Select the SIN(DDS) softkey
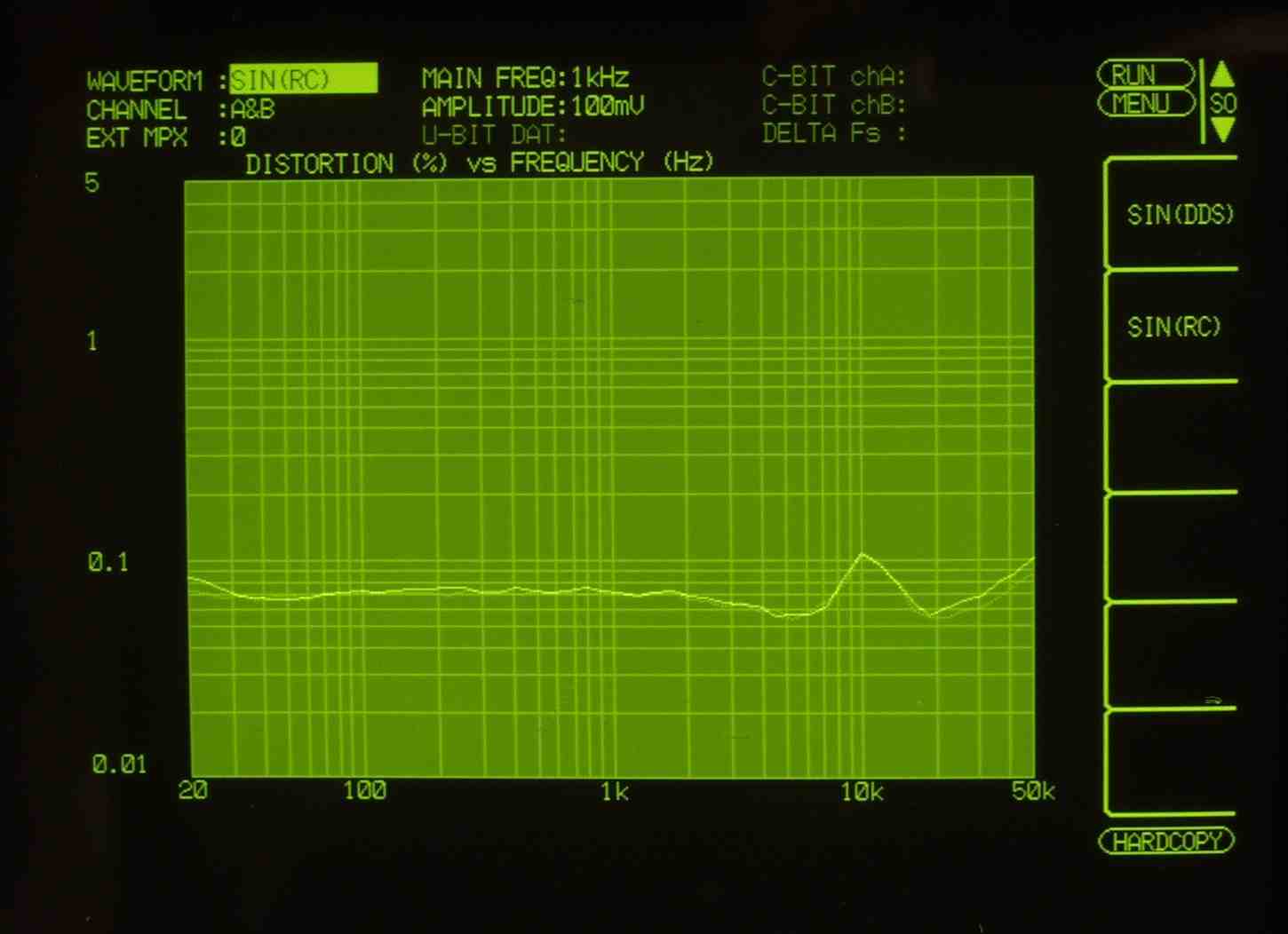Screen dimensions: 1288x934 1179,215
